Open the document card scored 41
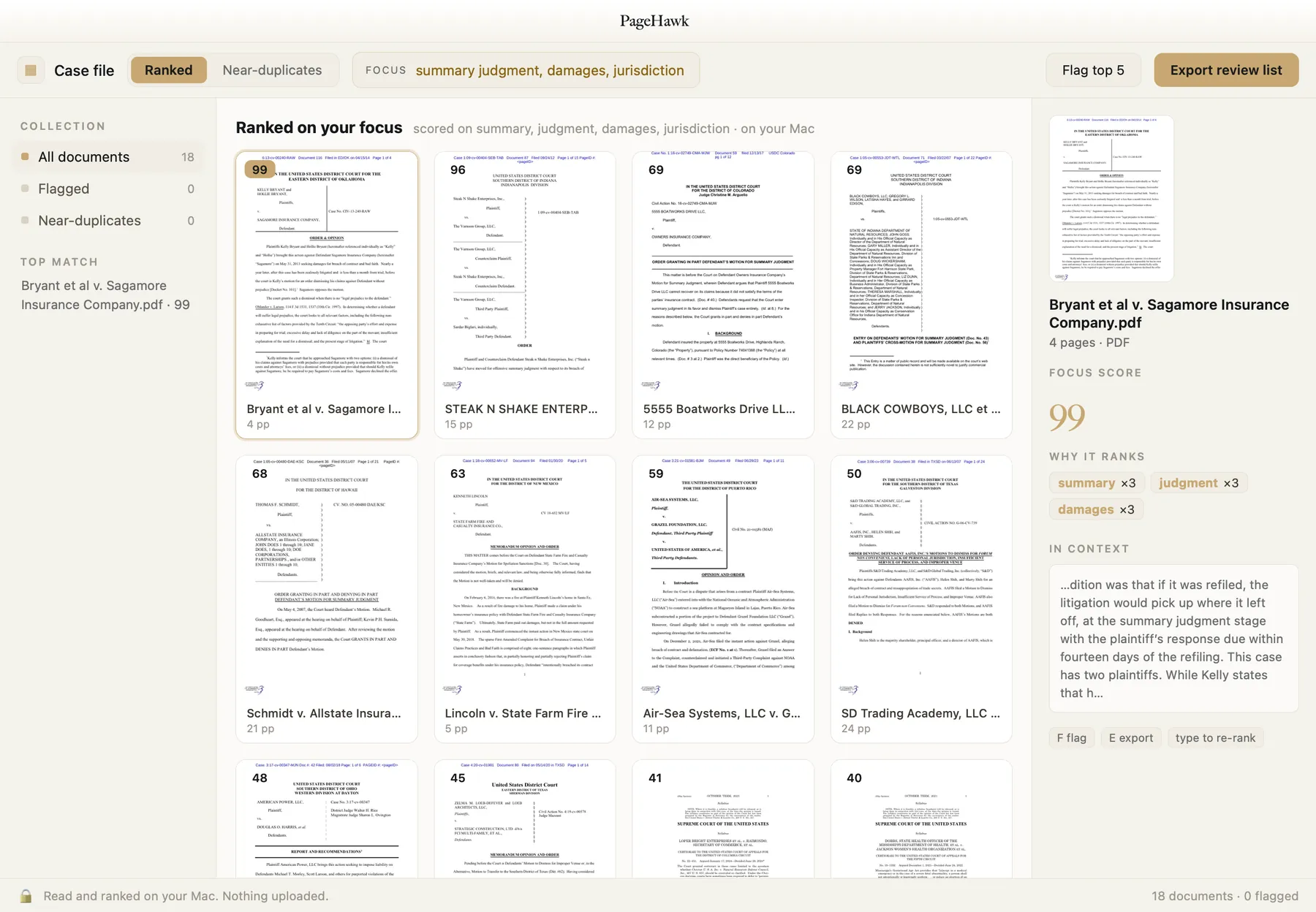1316x912 pixels. pos(723,818)
